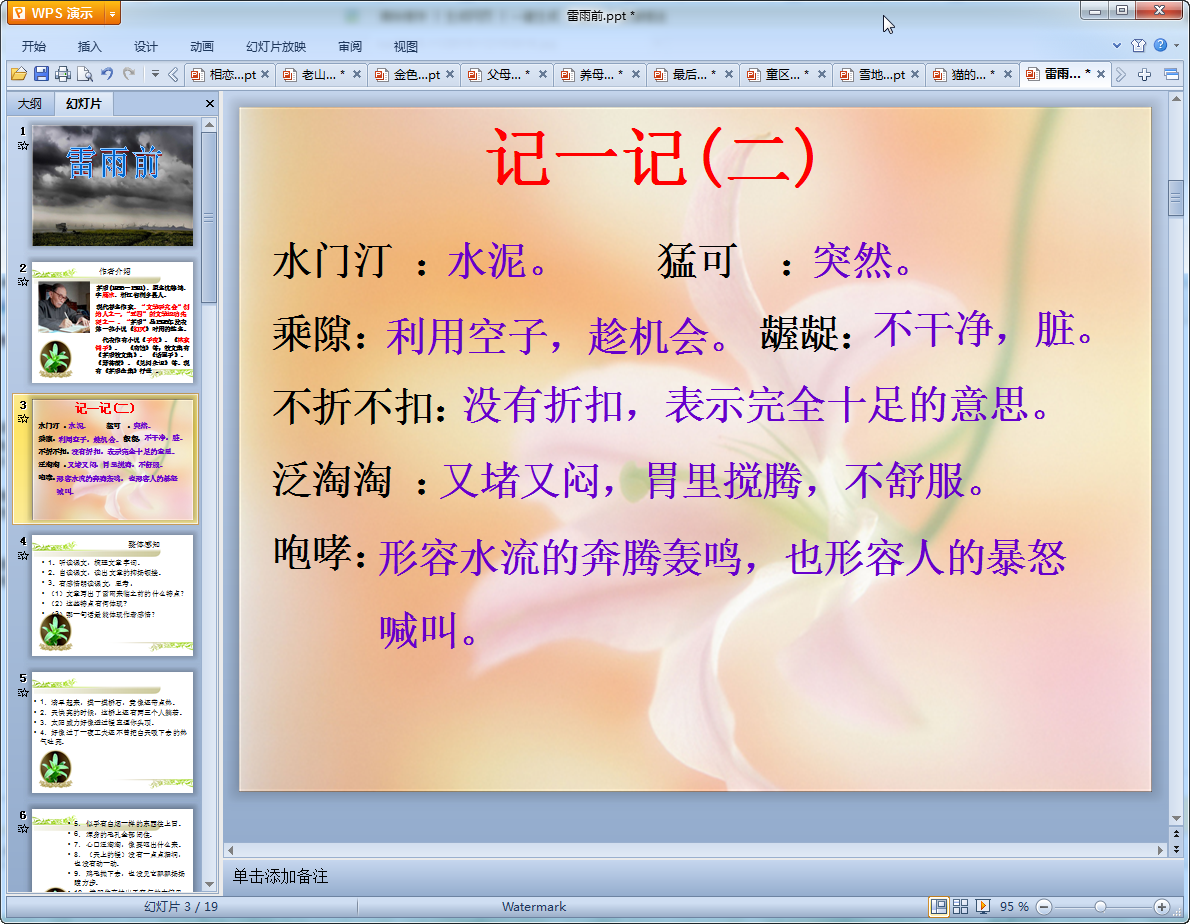Viewport: 1190px width, 924px height.
Task: Open the 动画 menu tab
Action: click(202, 46)
